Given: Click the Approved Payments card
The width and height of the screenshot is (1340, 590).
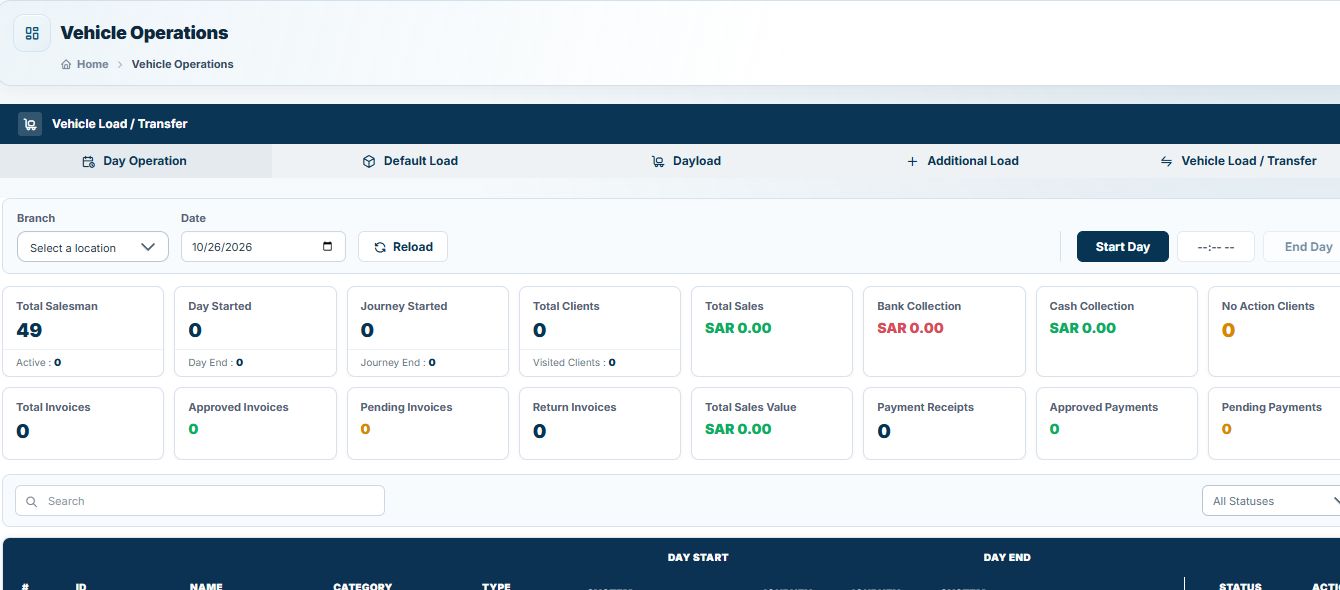Looking at the screenshot, I should pos(1117,424).
